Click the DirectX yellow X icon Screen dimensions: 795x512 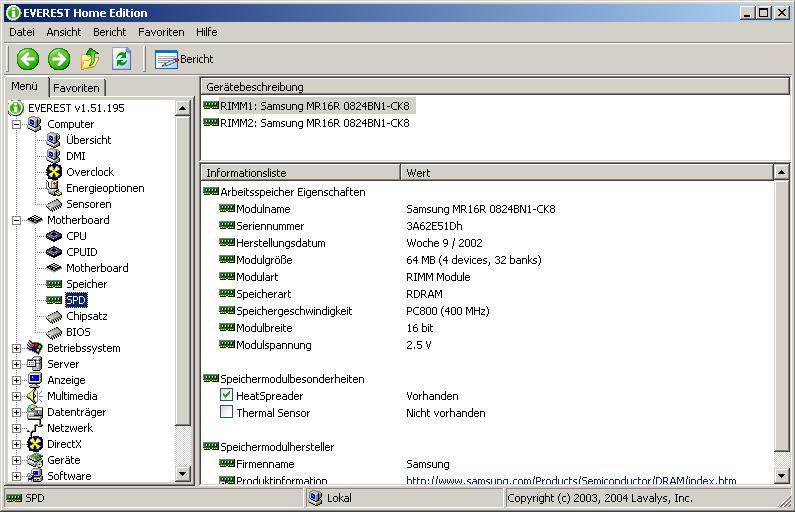(34, 444)
